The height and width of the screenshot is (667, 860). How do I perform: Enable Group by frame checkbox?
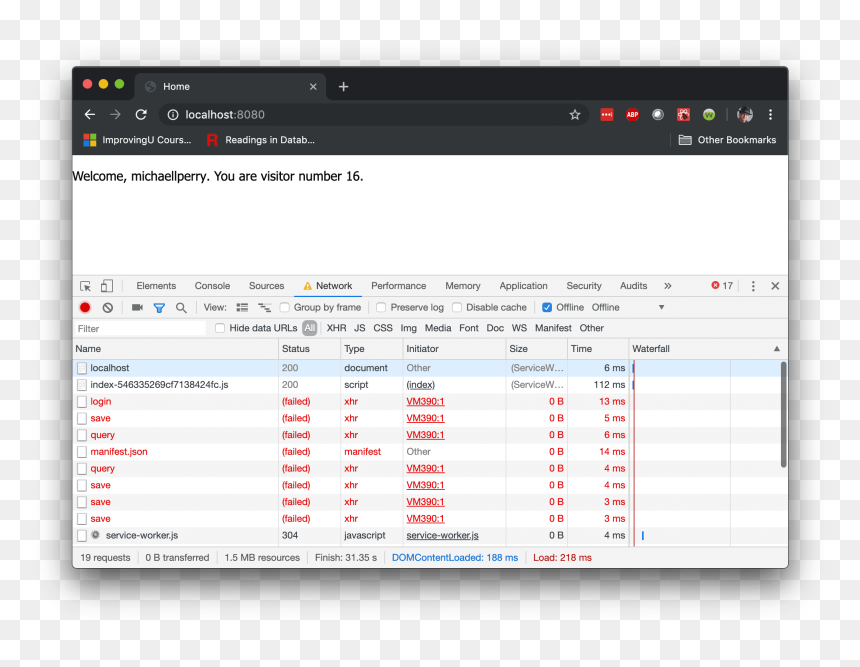285,307
